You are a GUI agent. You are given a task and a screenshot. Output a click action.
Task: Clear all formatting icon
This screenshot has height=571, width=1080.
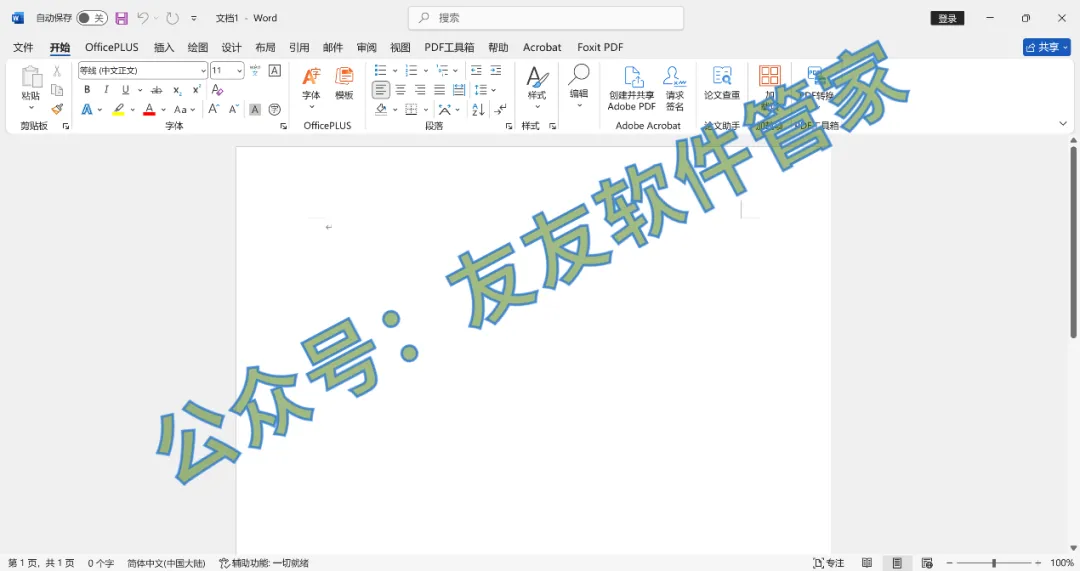[x=217, y=90]
